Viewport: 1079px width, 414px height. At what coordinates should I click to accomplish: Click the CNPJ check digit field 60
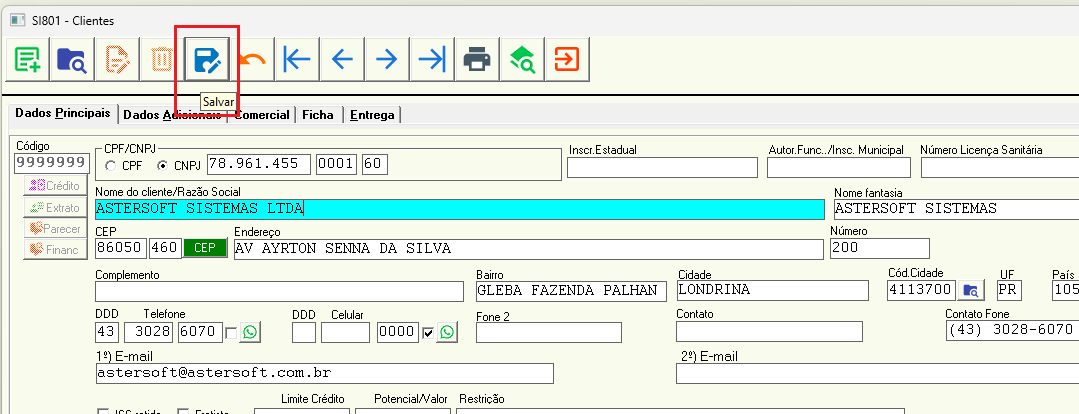[375, 164]
